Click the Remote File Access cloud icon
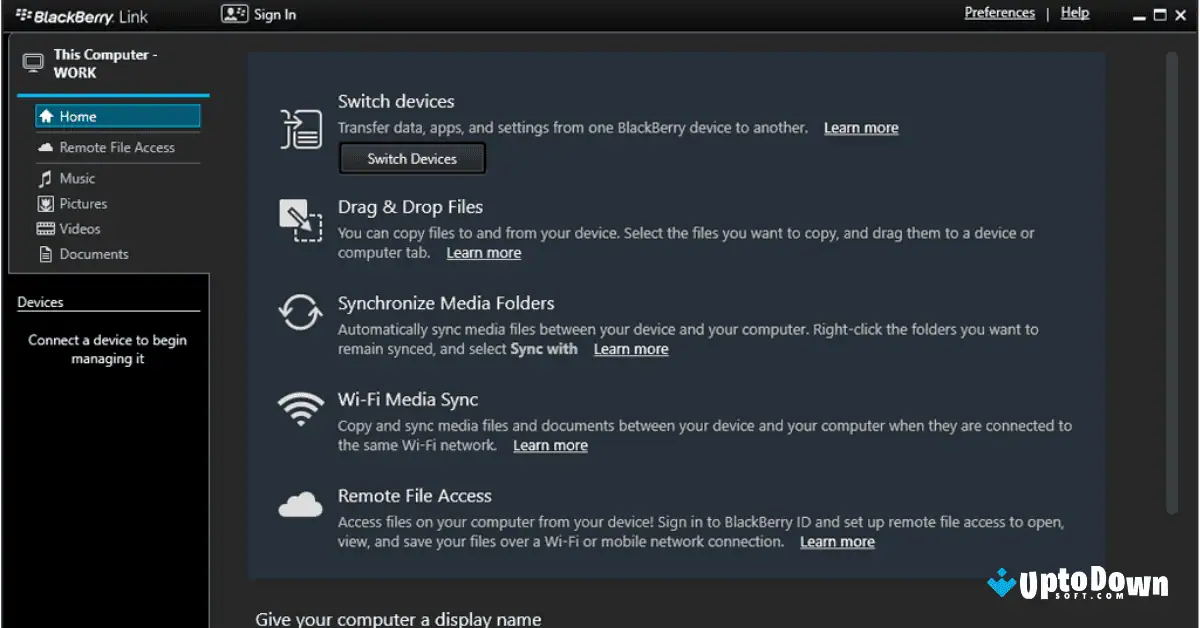This screenshot has height=628, width=1200. tap(299, 505)
